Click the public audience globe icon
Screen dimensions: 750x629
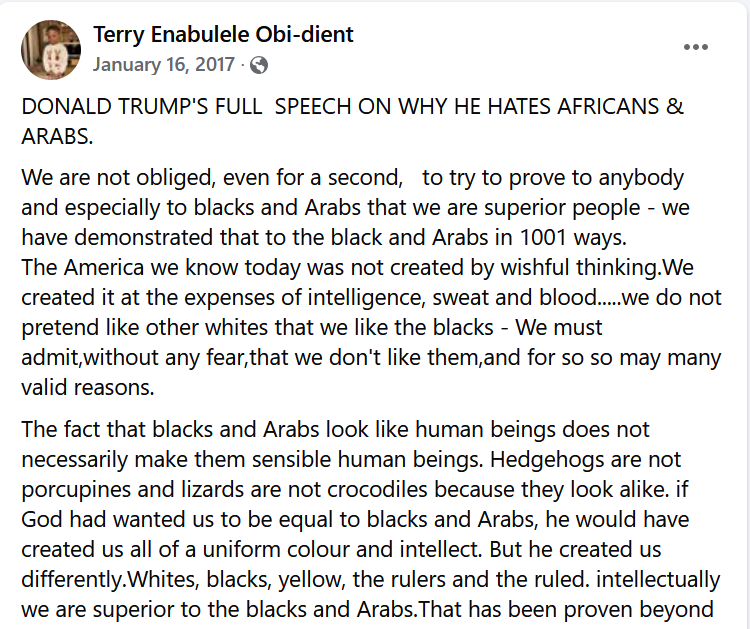click(259, 65)
